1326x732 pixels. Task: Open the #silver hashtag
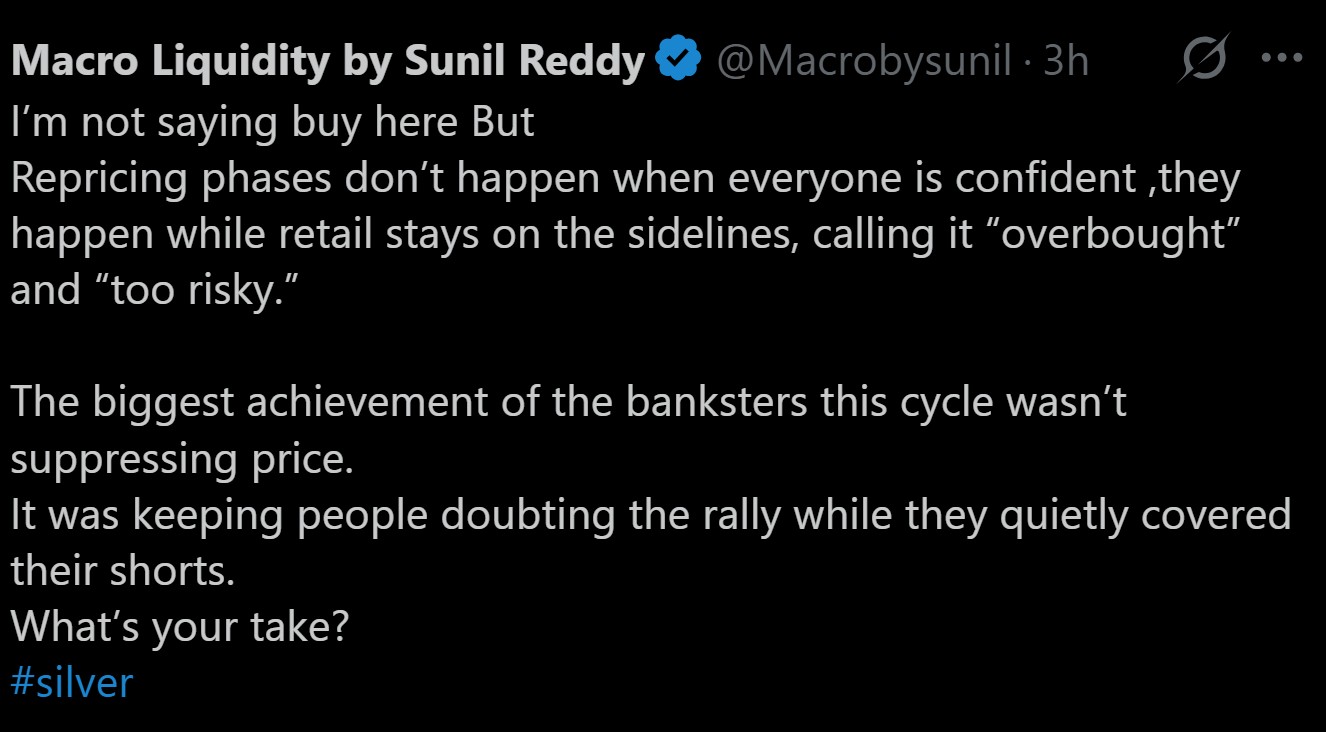click(71, 683)
